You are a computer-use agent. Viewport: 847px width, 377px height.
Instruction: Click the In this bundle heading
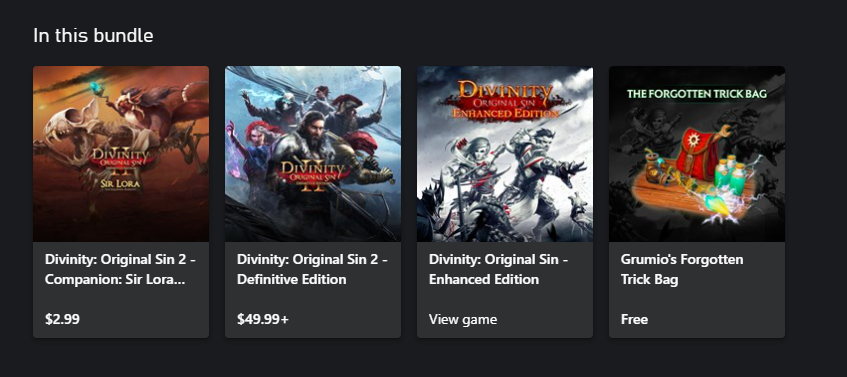[x=93, y=36]
